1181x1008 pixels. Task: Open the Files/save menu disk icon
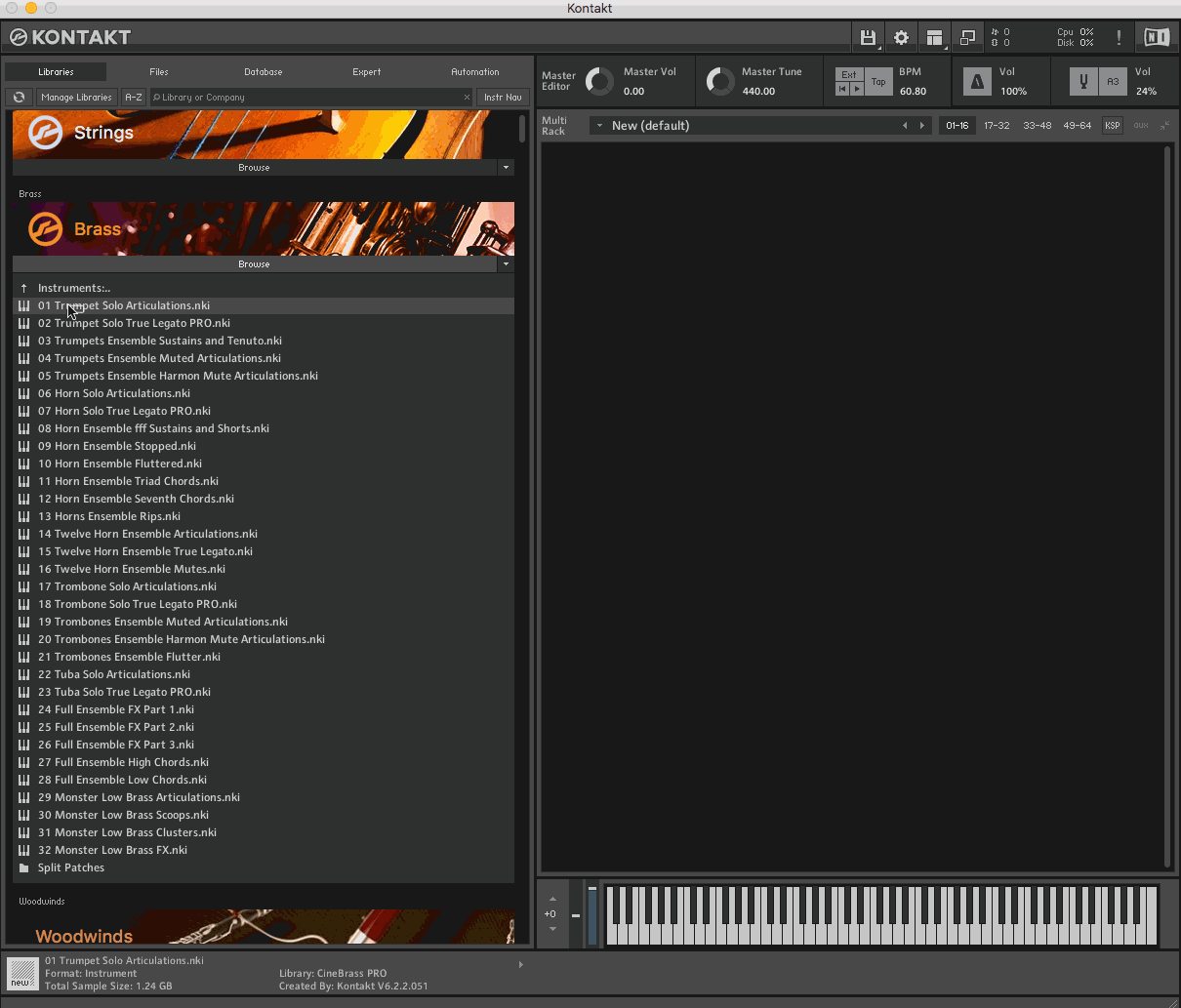(x=868, y=38)
